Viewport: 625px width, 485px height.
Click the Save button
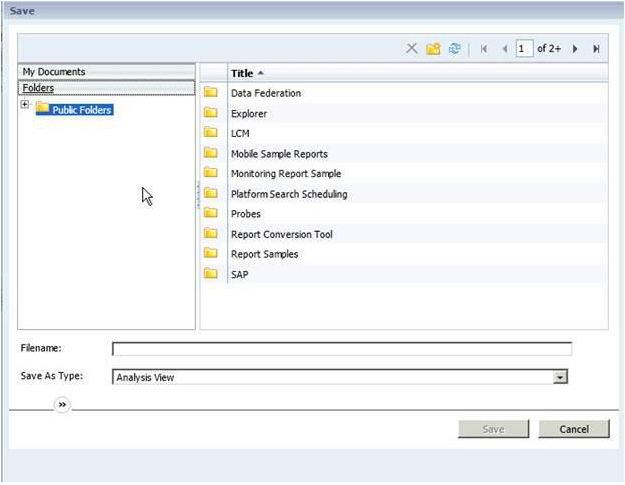coord(493,429)
